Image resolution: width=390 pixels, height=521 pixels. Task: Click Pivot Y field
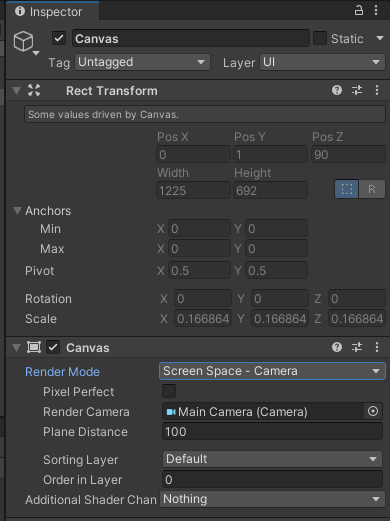click(x=276, y=270)
